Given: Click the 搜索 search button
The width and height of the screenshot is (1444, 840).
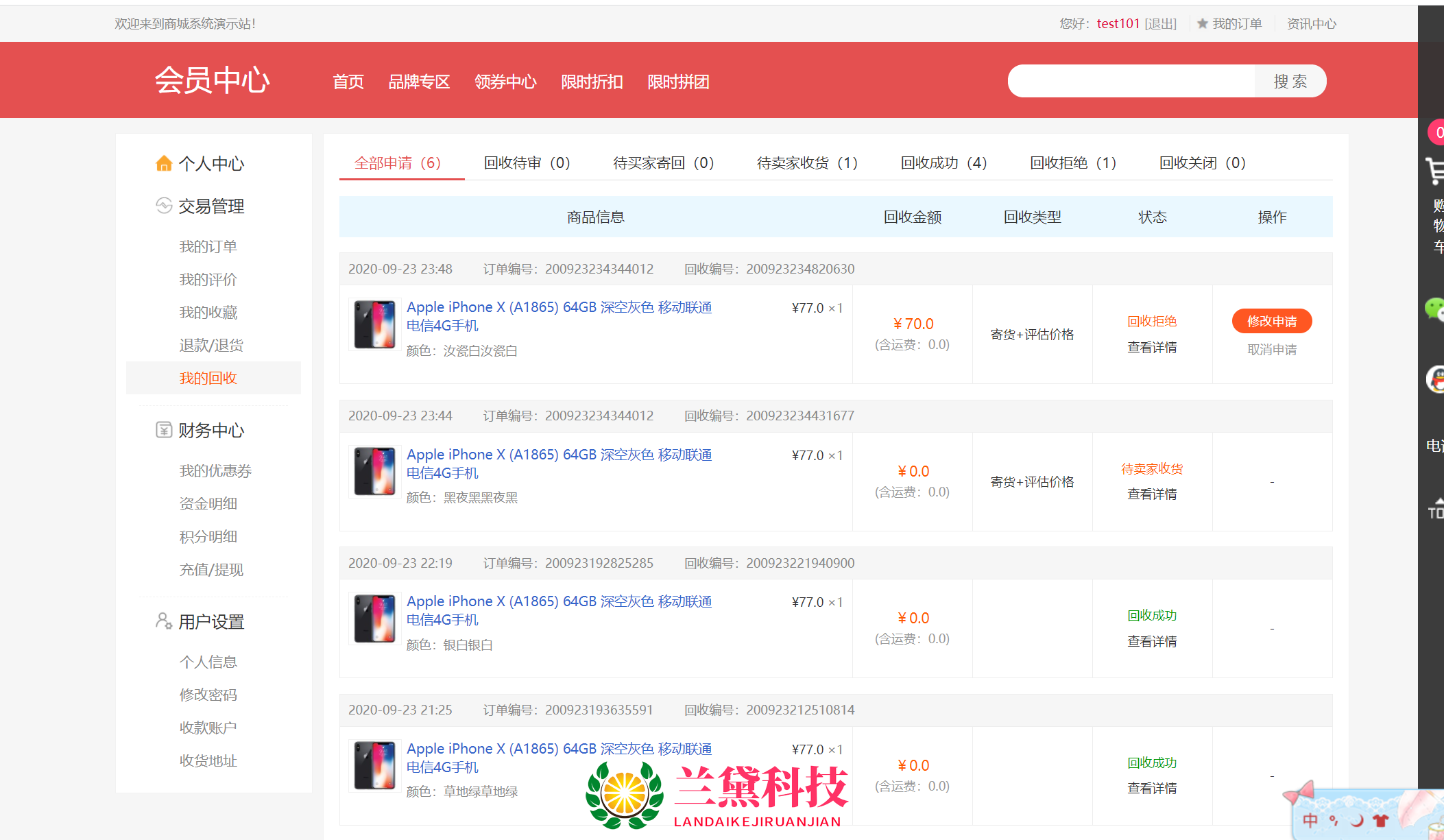Looking at the screenshot, I should pos(1290,82).
